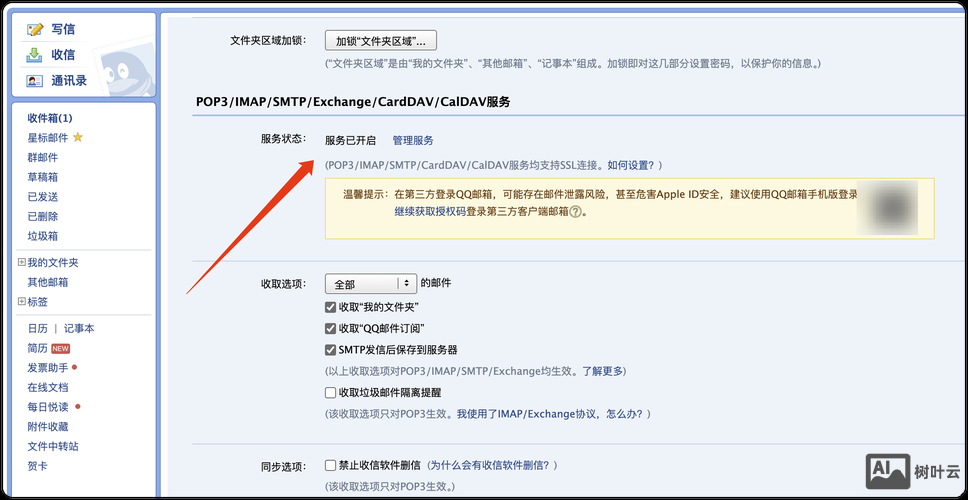Open 贺卡 greeting cards

click(x=38, y=467)
